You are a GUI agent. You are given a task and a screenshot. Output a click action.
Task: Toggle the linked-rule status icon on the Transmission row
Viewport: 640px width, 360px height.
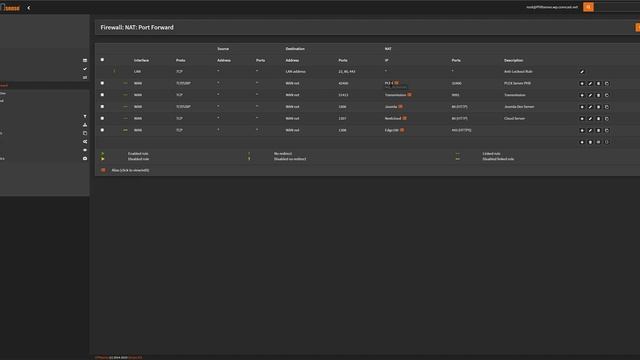pos(125,95)
